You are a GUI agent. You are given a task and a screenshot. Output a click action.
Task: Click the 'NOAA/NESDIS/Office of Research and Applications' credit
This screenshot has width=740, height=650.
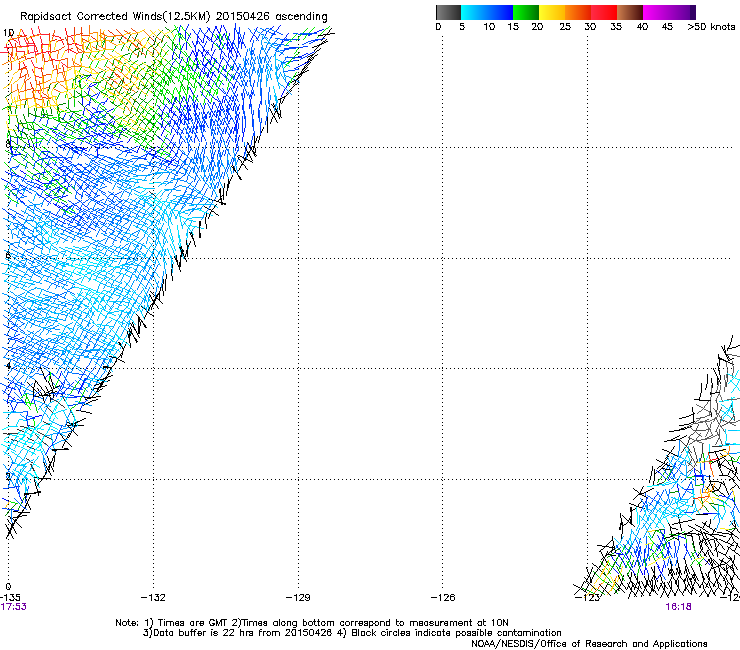point(589,644)
